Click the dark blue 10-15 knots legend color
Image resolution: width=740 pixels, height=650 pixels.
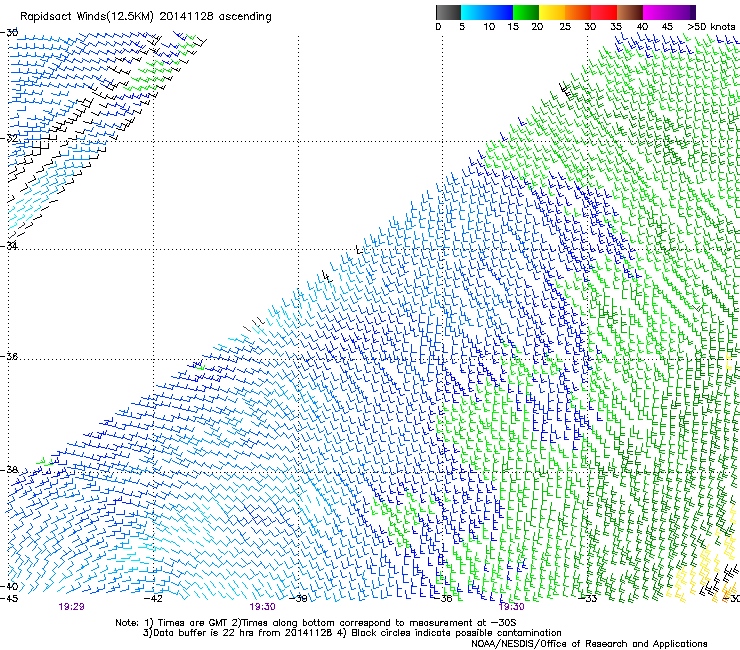point(500,12)
